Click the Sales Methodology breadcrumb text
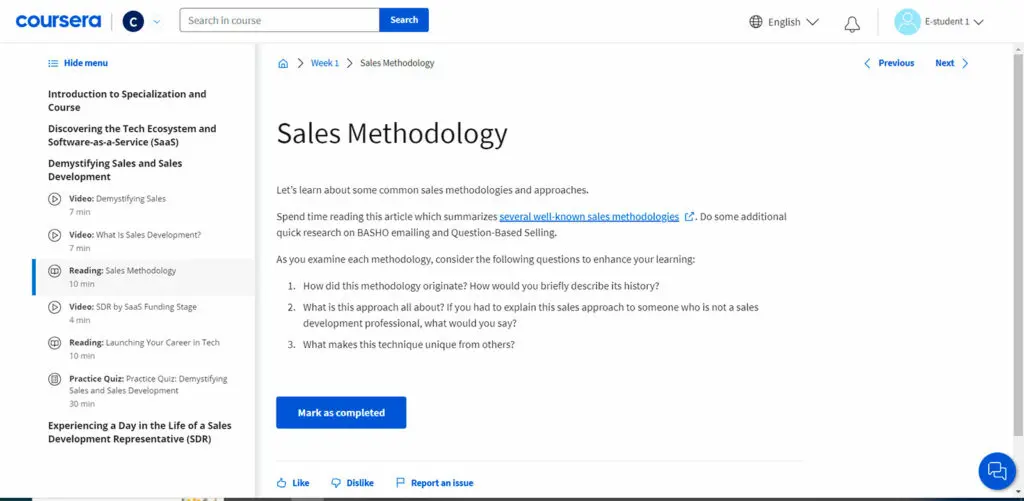Screen dimensions: 1024x501 pos(397,63)
